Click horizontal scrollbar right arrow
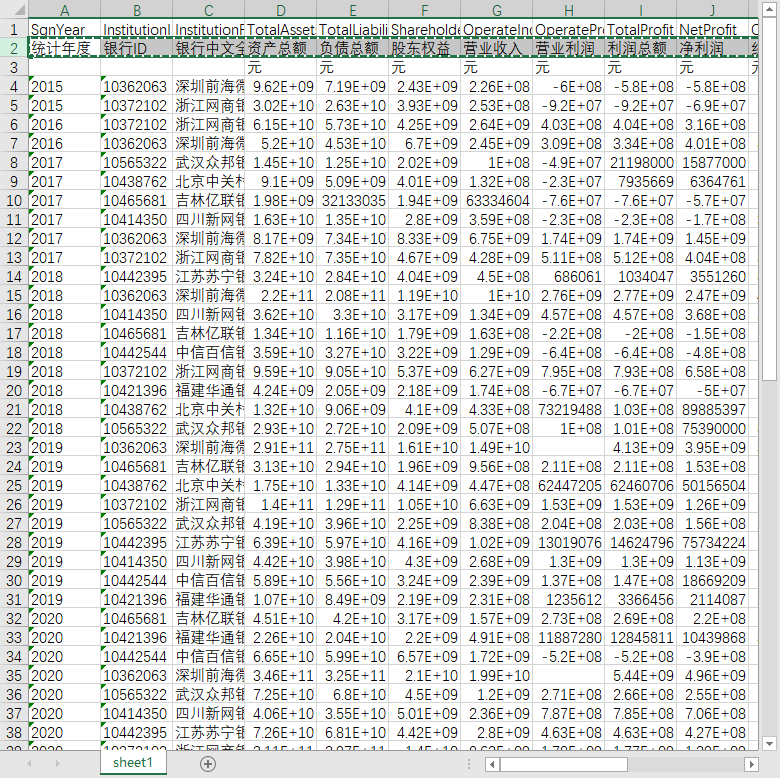 (x=751, y=764)
